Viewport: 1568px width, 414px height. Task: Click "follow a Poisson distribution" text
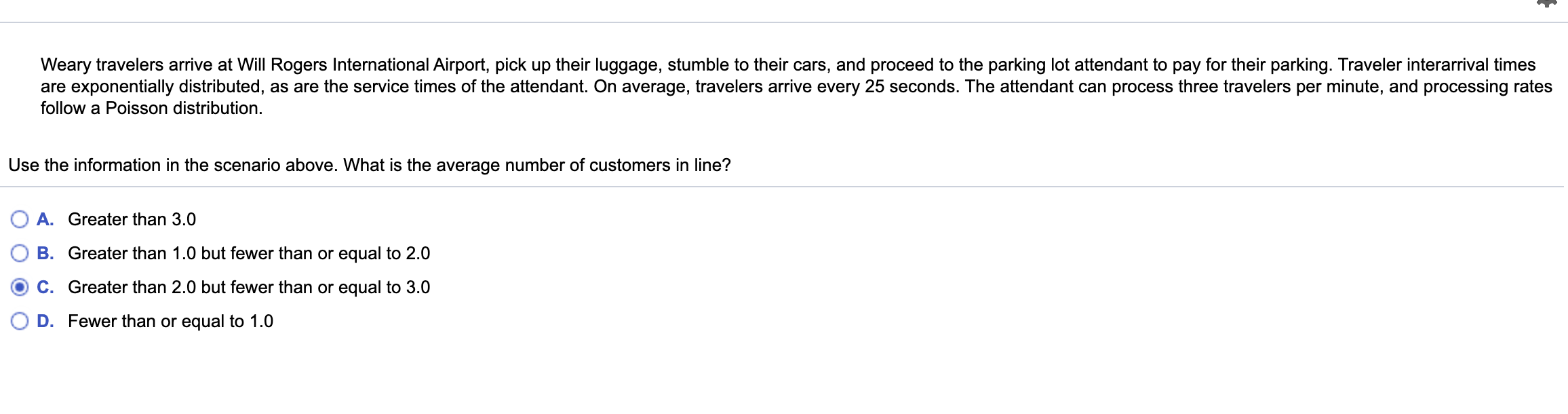(x=151, y=108)
